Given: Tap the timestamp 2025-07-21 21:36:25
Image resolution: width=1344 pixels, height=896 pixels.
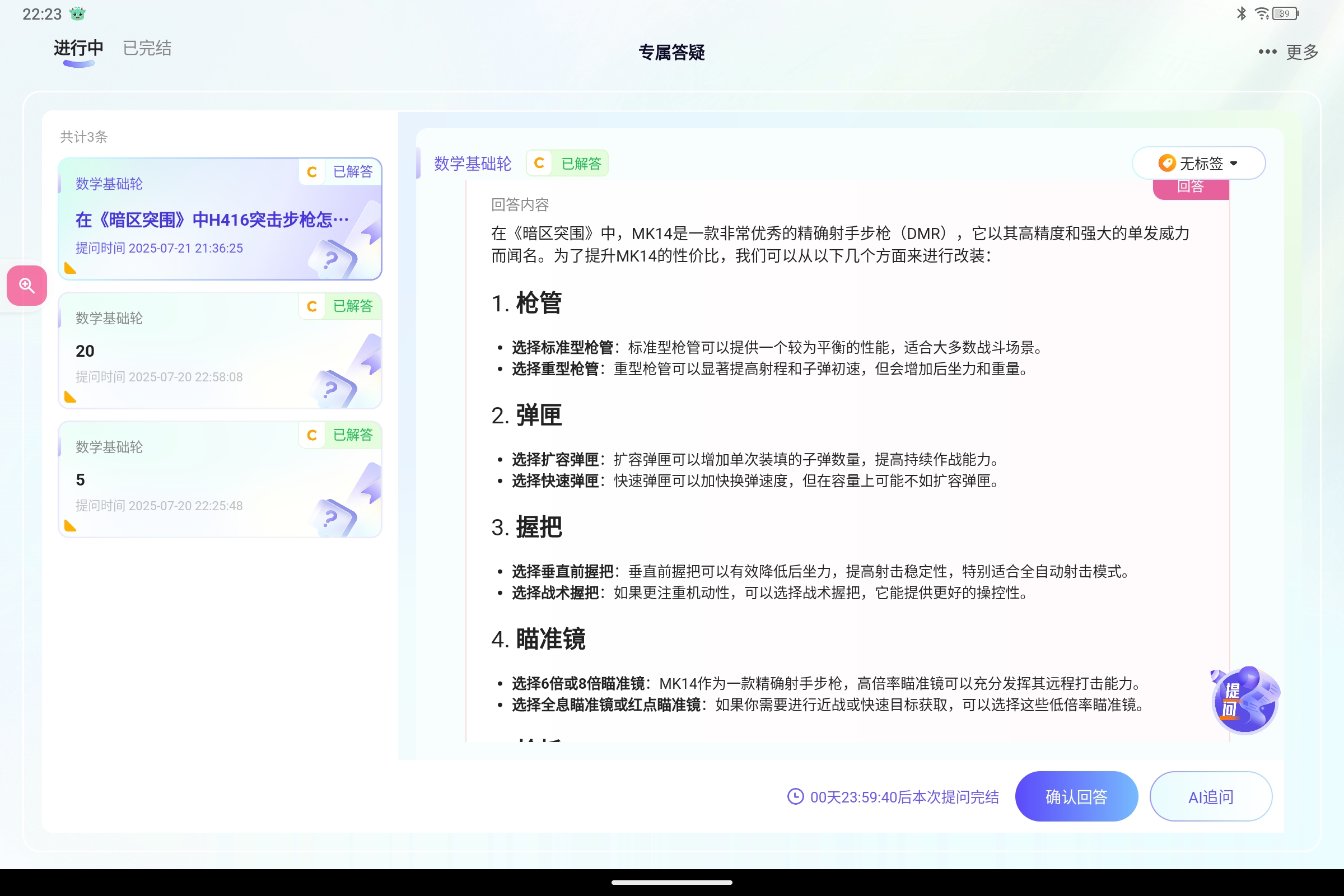Looking at the screenshot, I should 186,248.
